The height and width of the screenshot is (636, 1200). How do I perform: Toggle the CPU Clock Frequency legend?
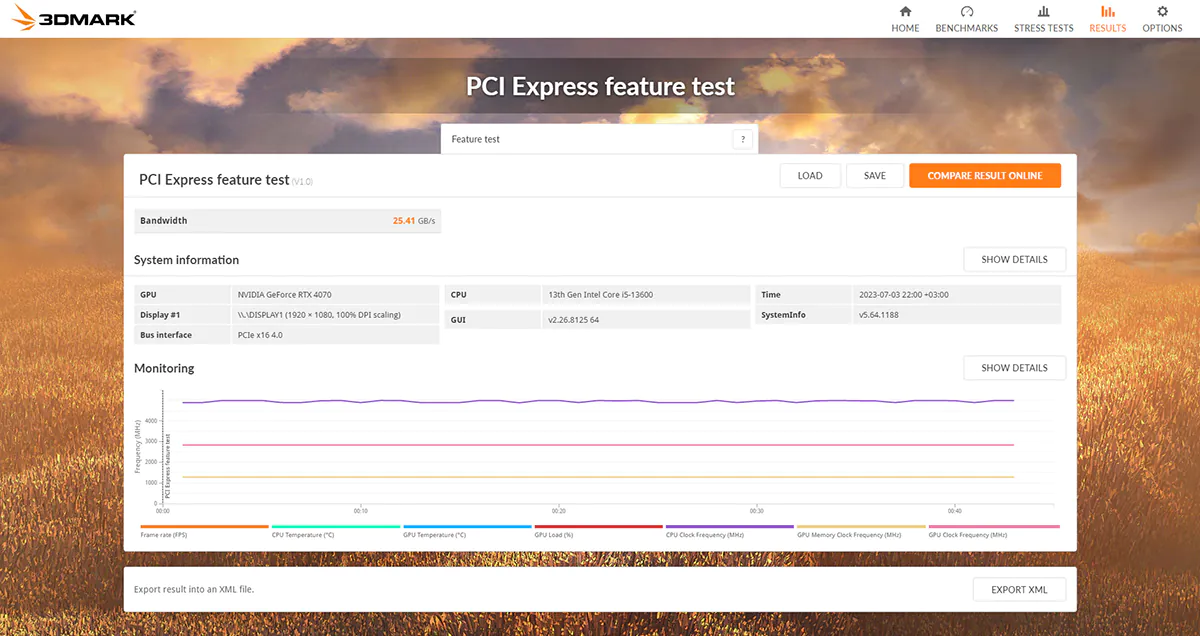(x=730, y=531)
